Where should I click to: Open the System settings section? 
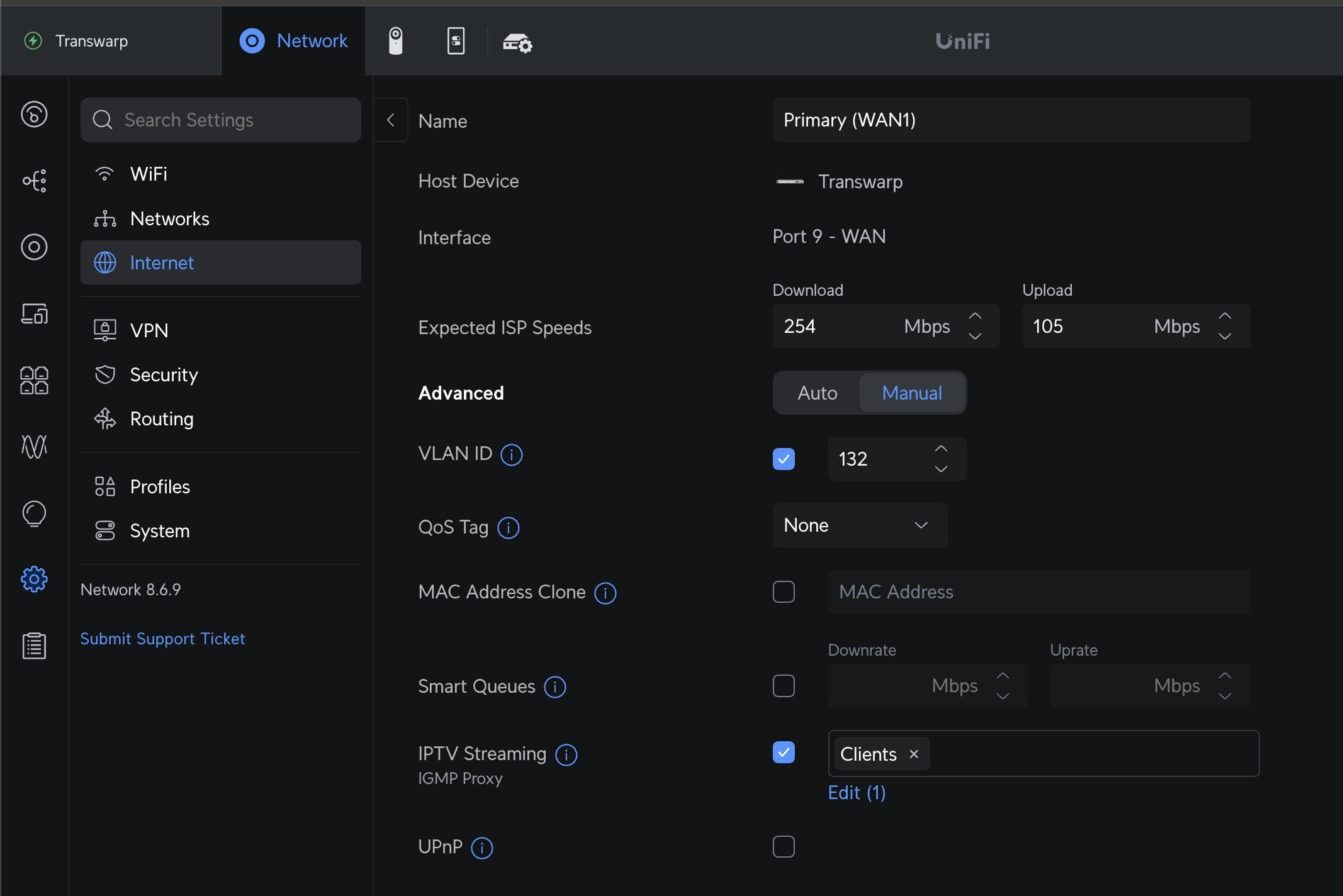coord(220,530)
